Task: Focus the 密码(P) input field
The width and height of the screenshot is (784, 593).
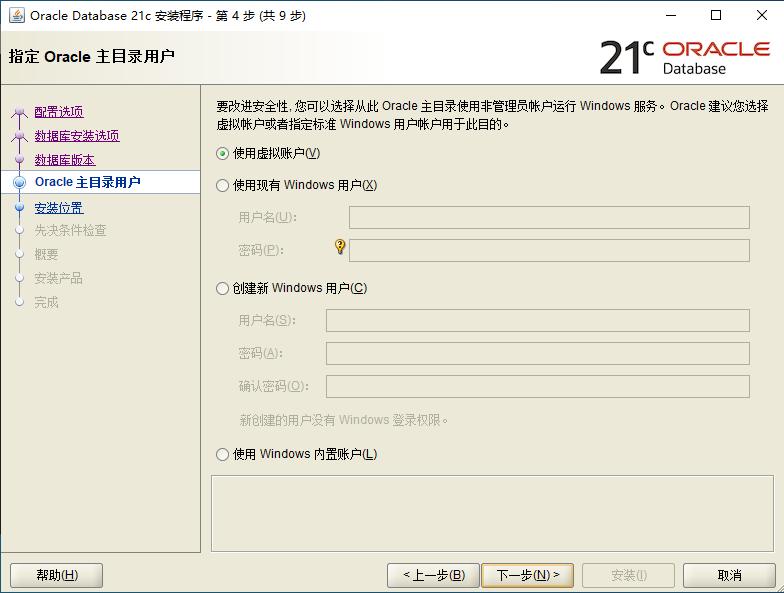Action: click(549, 250)
